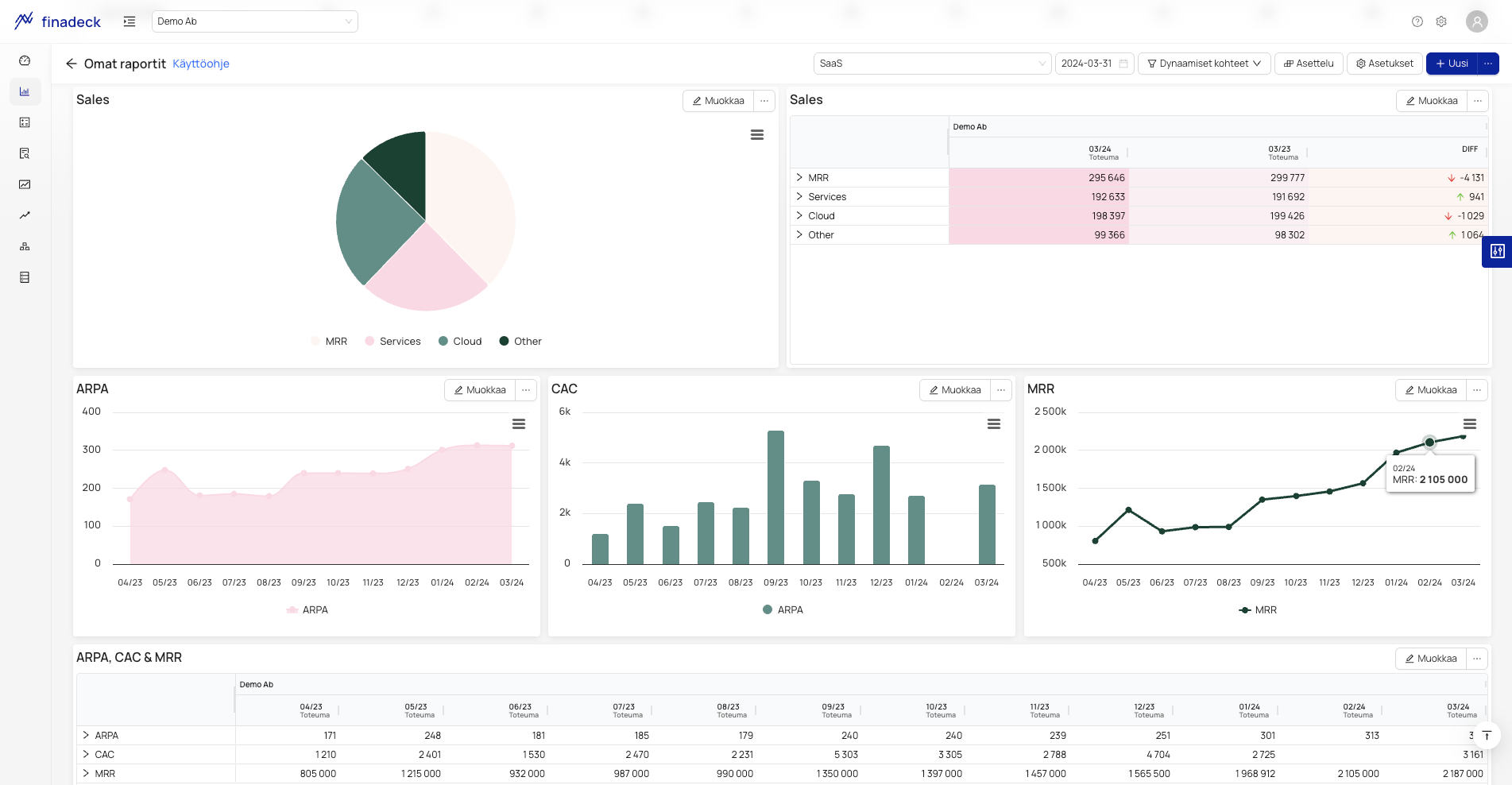Toggle the Services legend entry in pie chart
The image size is (1512, 785).
pos(393,342)
